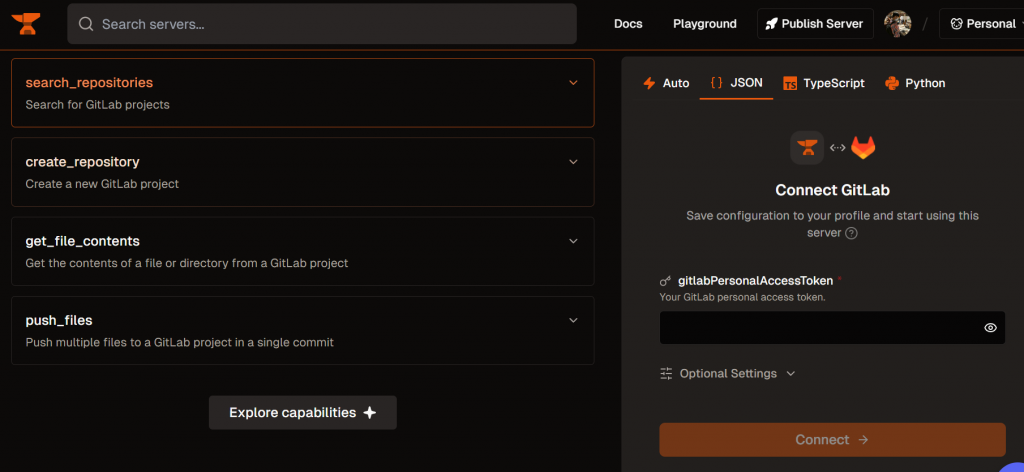Viewport: 1024px width, 472px height.
Task: Click the Explore capabilities button
Action: (x=302, y=413)
